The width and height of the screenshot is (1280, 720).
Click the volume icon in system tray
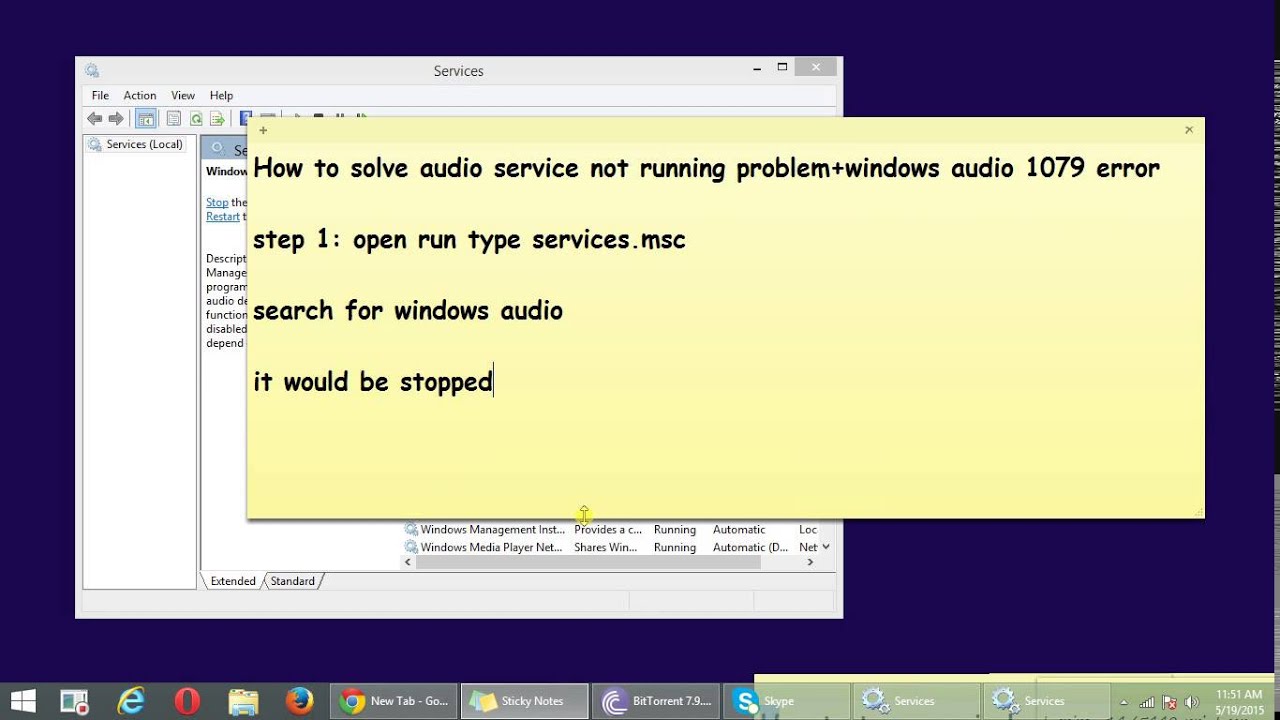coord(1192,702)
